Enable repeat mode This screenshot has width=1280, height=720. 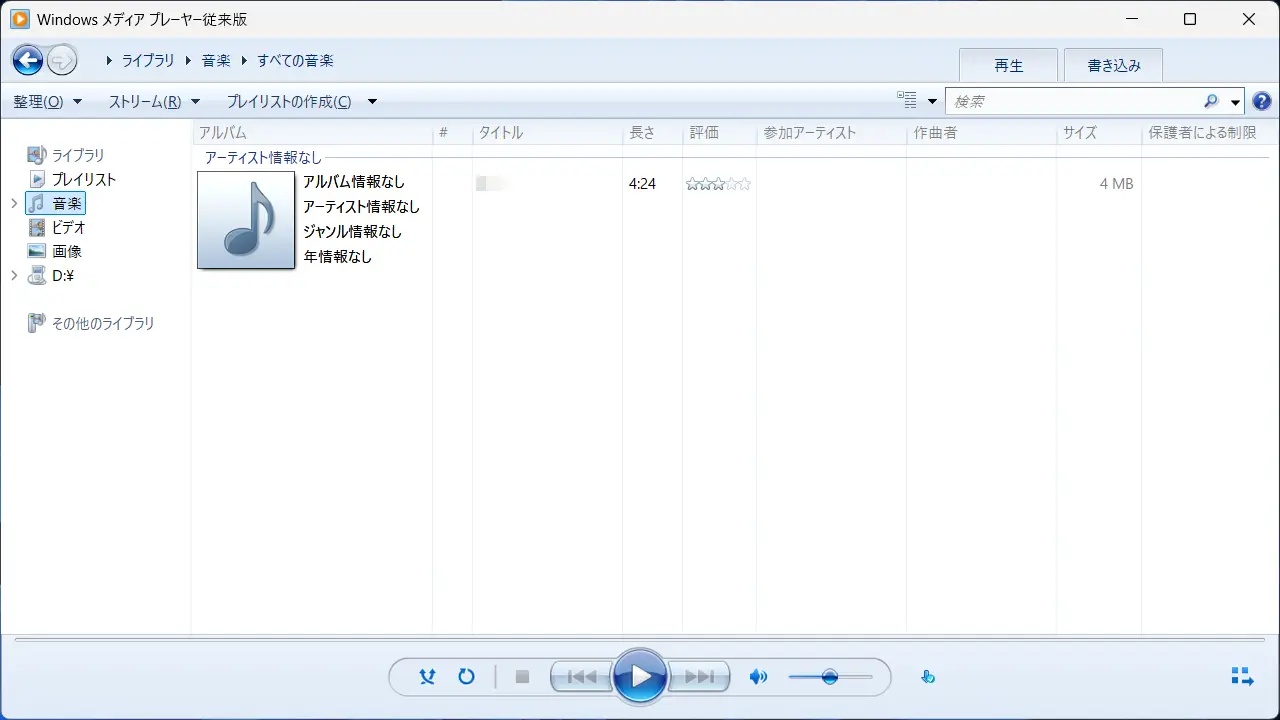(x=466, y=676)
